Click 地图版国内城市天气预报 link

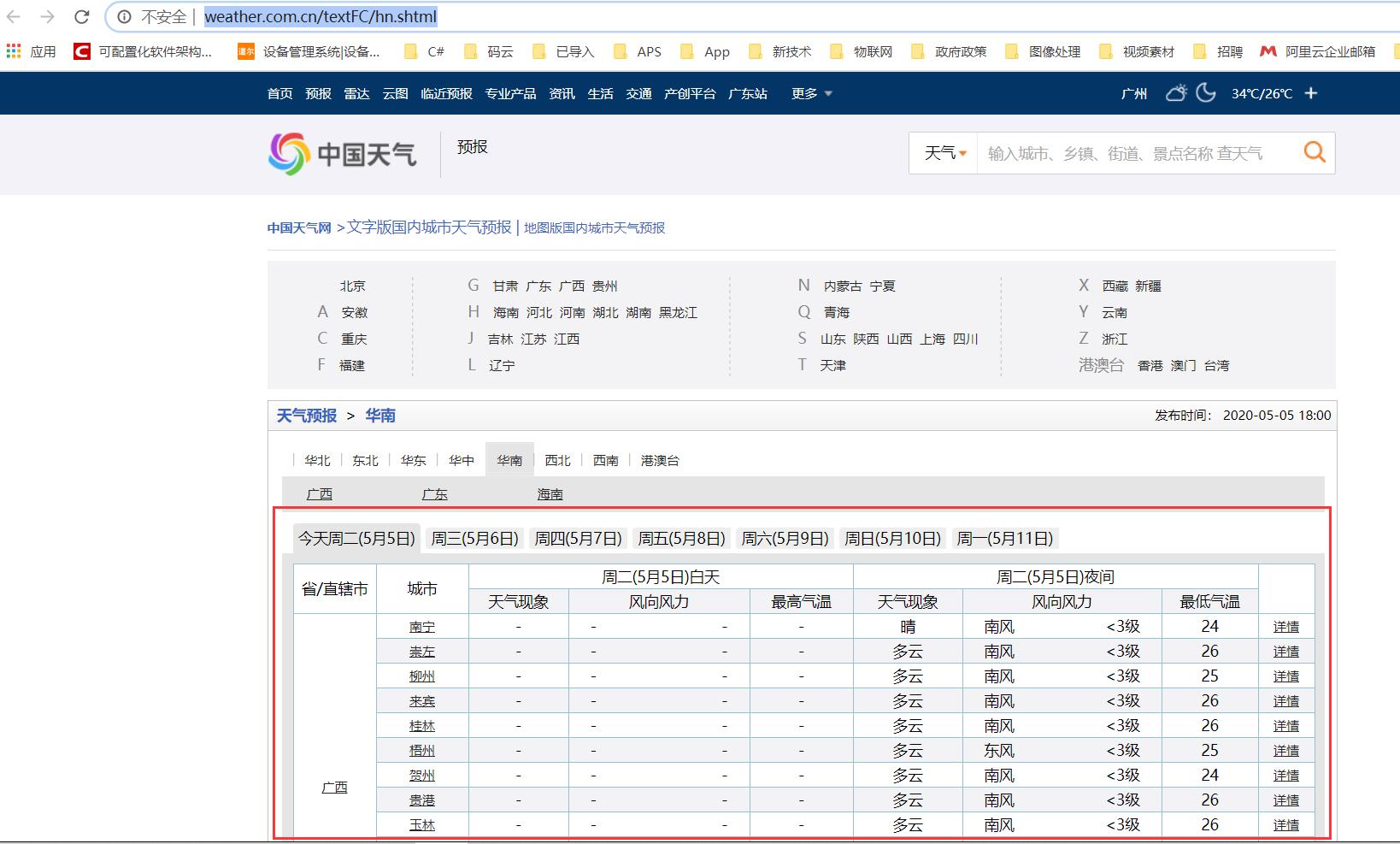[594, 227]
